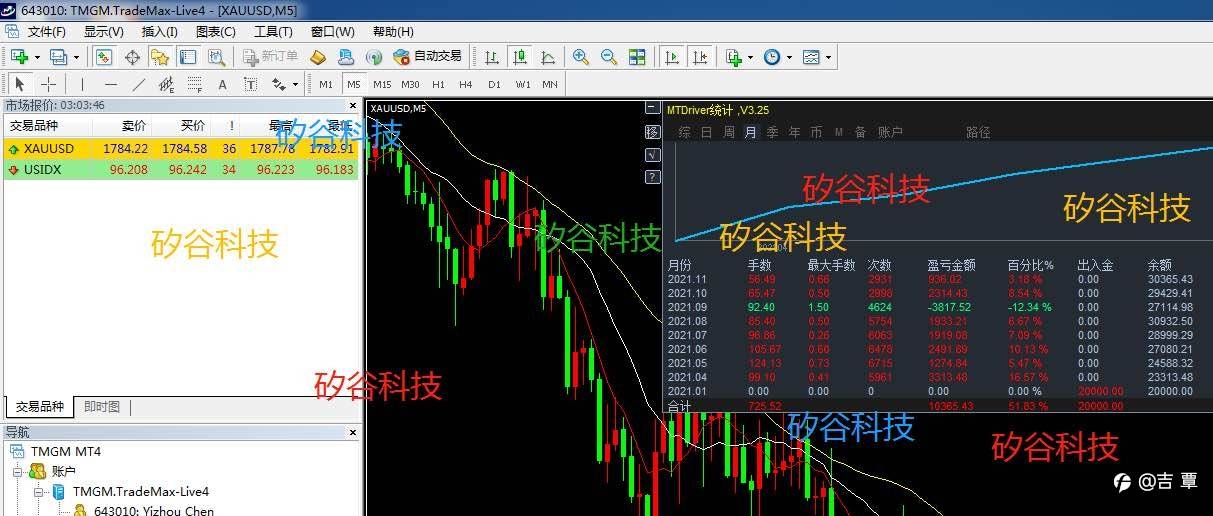Select the H4 timeframe button
Viewport: 1213px width, 516px height.
coord(466,84)
